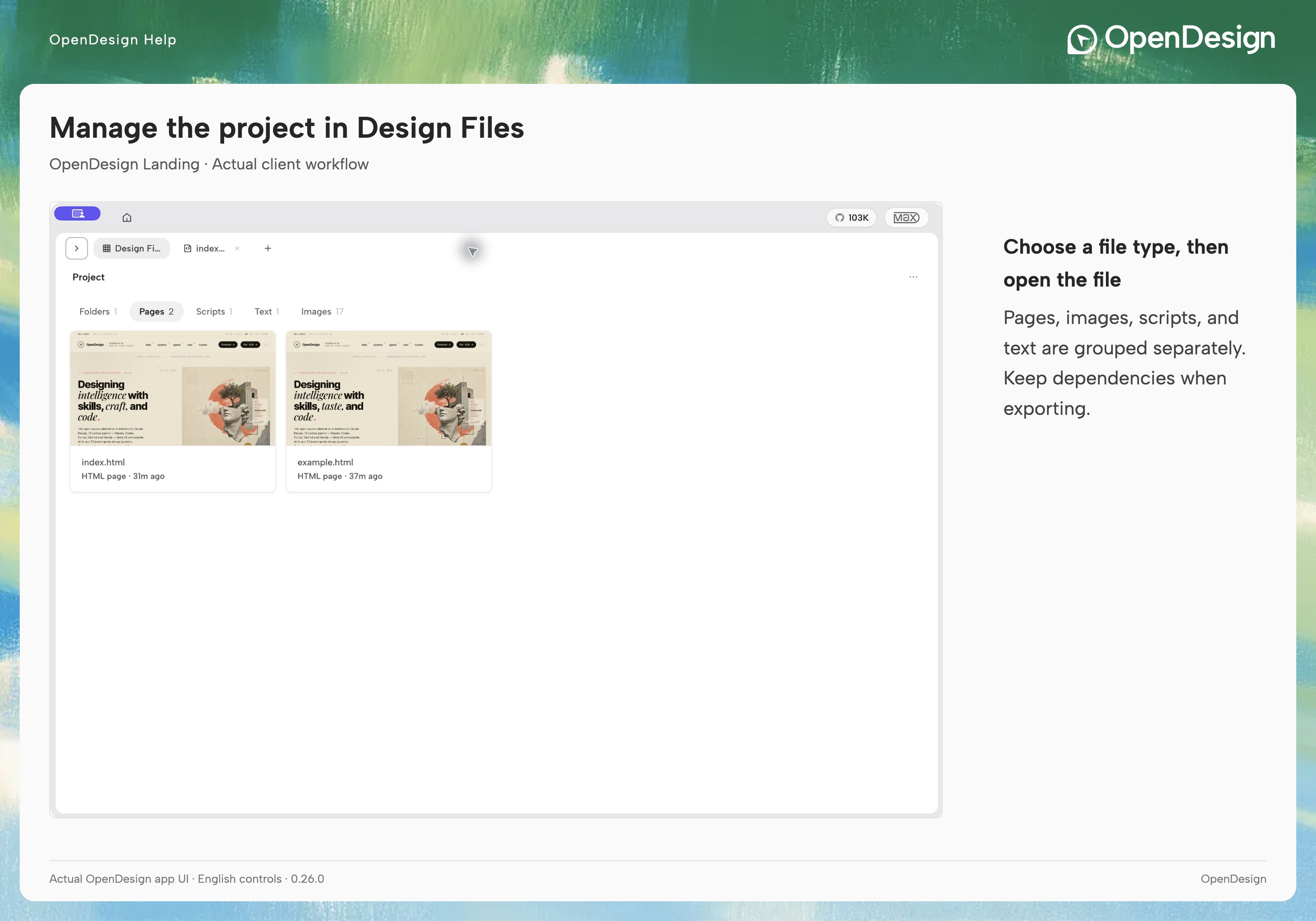Click the MAX badge button
The width and height of the screenshot is (1316, 921).
906,218
